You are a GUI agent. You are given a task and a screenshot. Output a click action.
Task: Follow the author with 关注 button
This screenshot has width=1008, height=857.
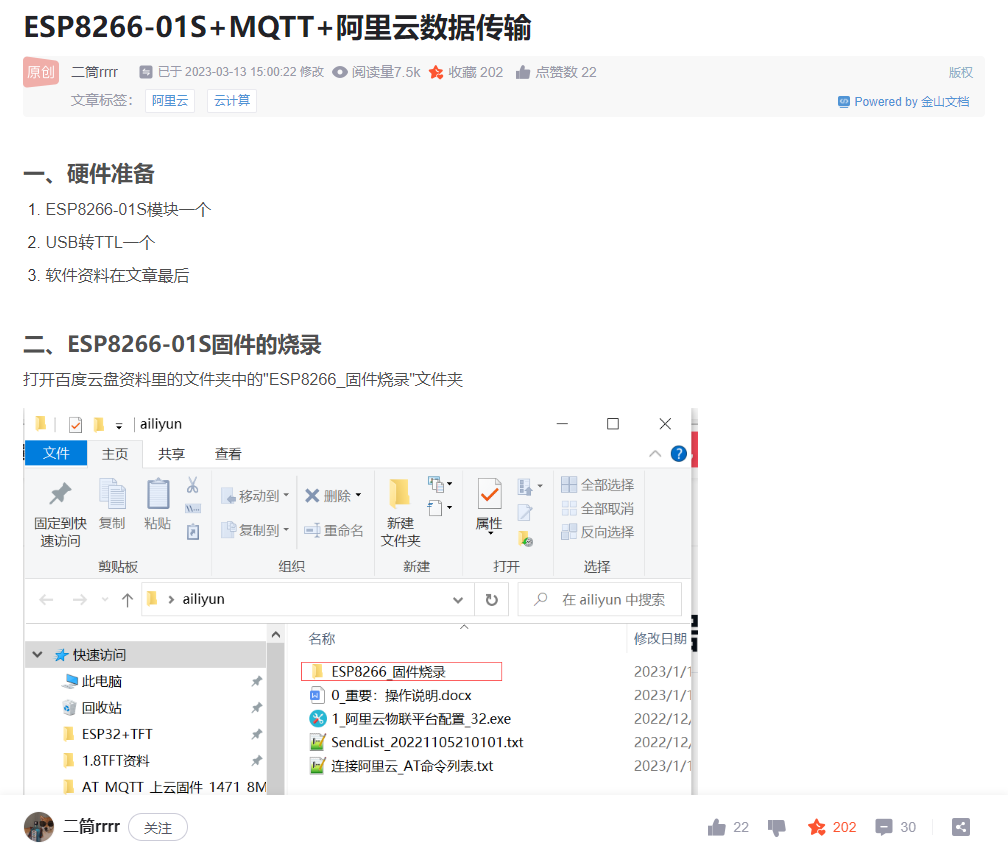coord(158,827)
